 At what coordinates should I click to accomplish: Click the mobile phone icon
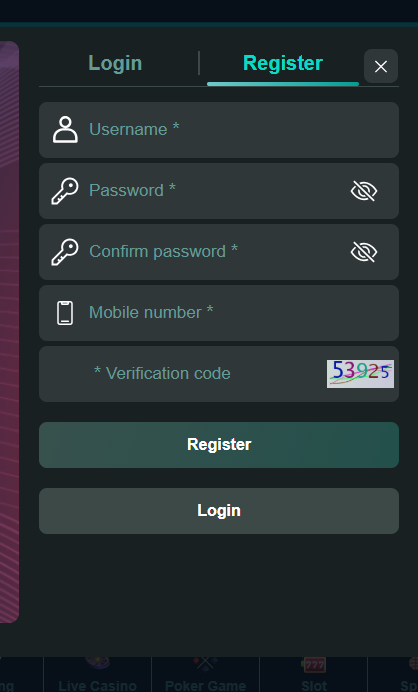(x=65, y=313)
